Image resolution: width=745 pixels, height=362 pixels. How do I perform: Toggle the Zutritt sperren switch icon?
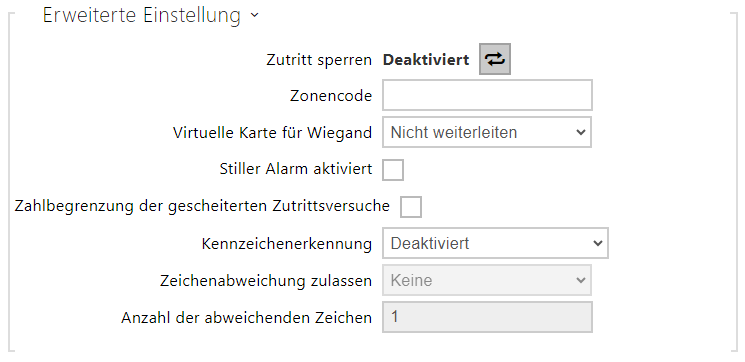coord(495,59)
